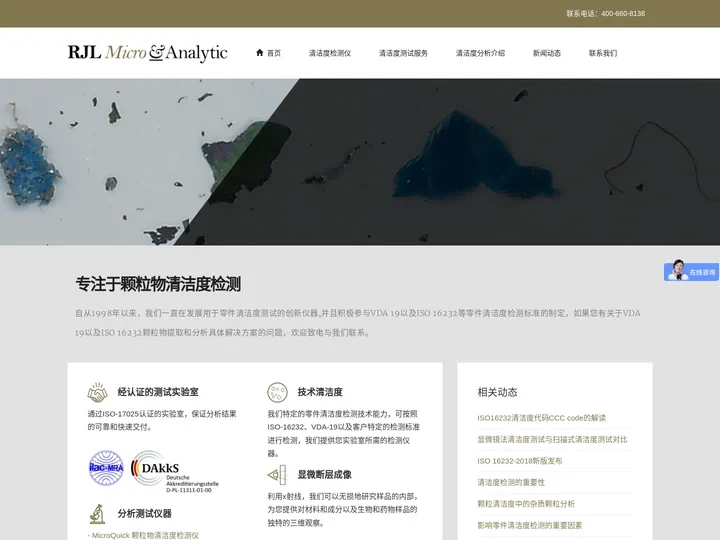Click the tomography icon beside 显微断层成像
This screenshot has width=720, height=540.
coord(277,475)
